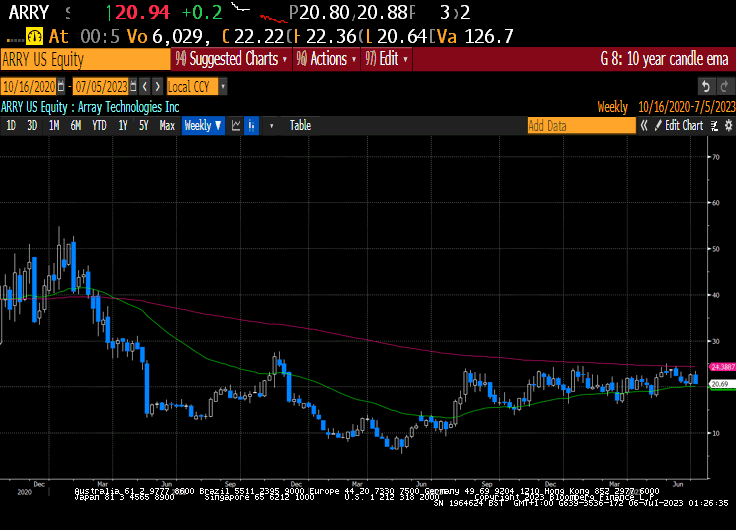Shift the date range forward with right arrow
This screenshot has height=530, width=736.
click(158, 87)
